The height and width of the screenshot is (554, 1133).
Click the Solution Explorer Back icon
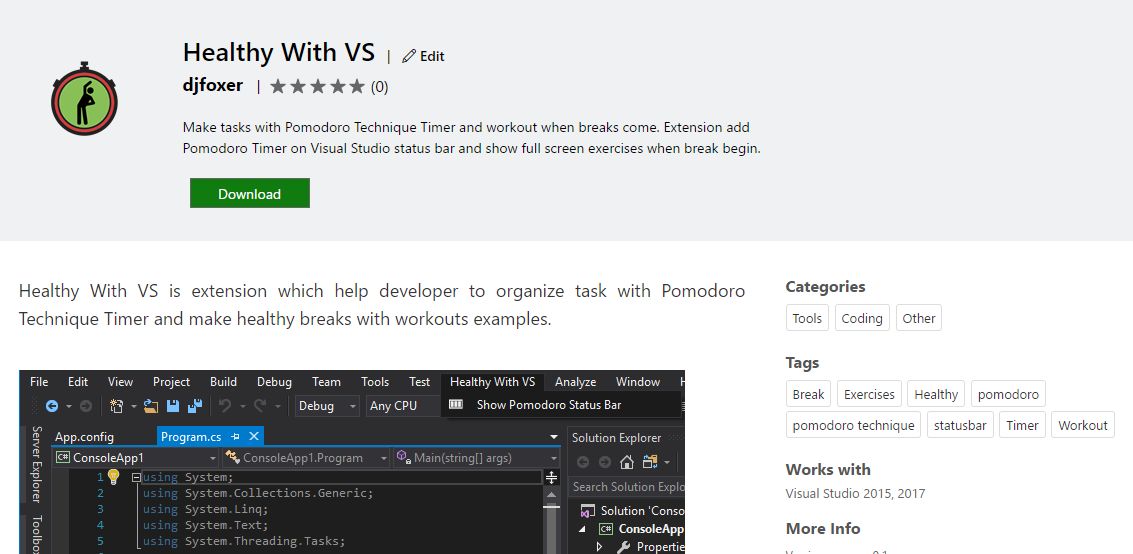pyautogui.click(x=583, y=462)
